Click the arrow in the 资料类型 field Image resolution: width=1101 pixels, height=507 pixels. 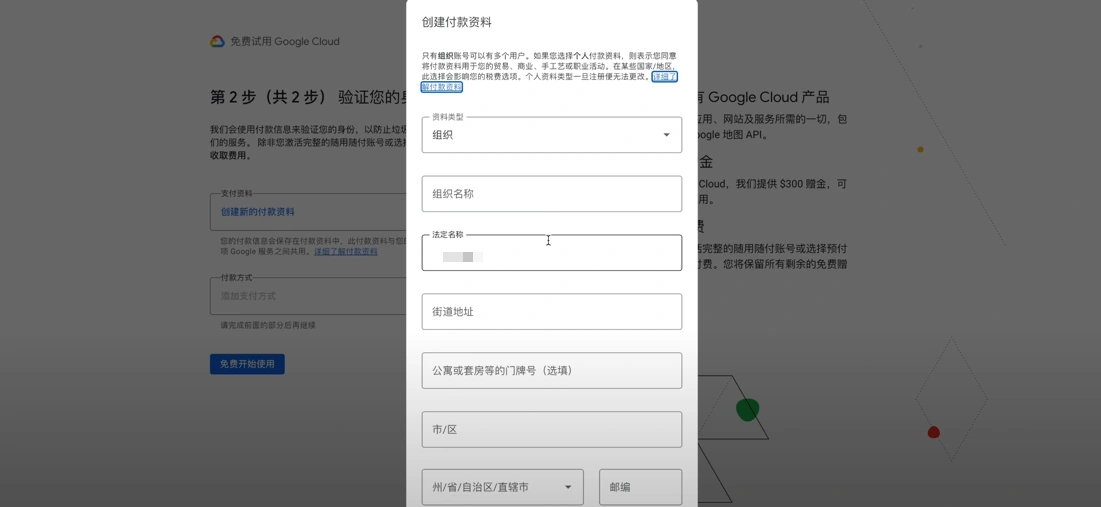coord(667,135)
